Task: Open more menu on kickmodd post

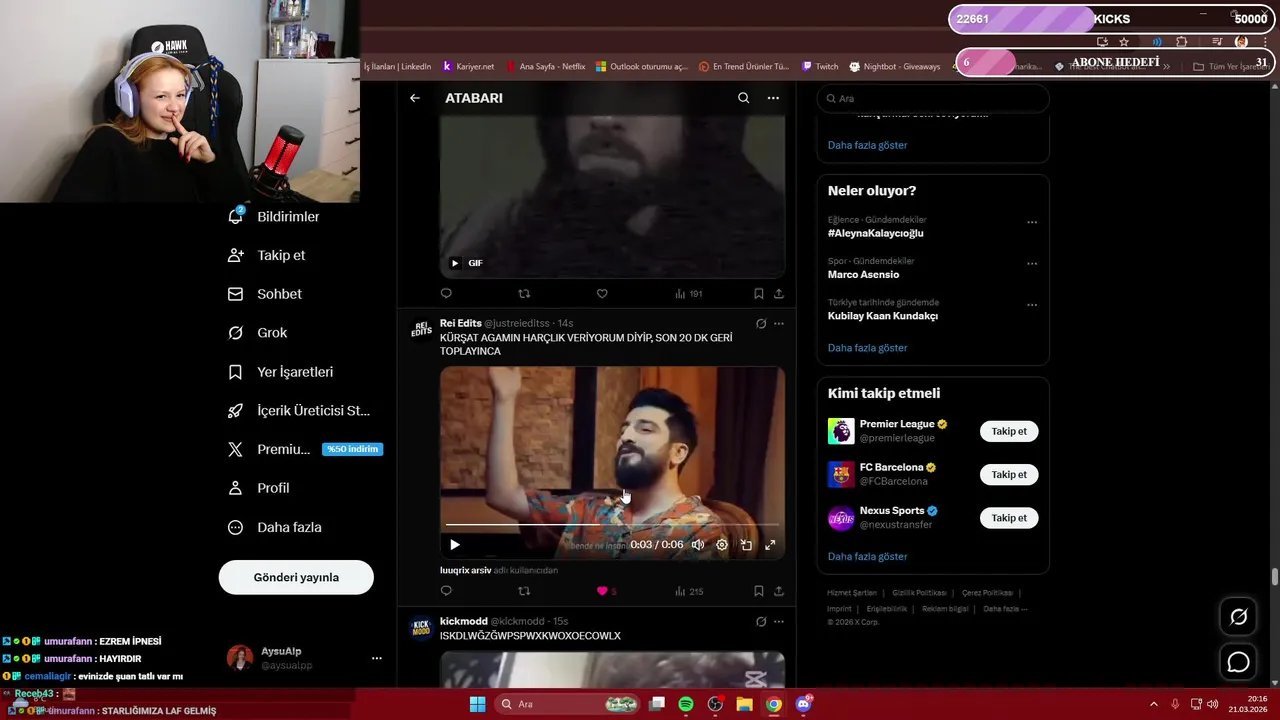Action: (779, 621)
